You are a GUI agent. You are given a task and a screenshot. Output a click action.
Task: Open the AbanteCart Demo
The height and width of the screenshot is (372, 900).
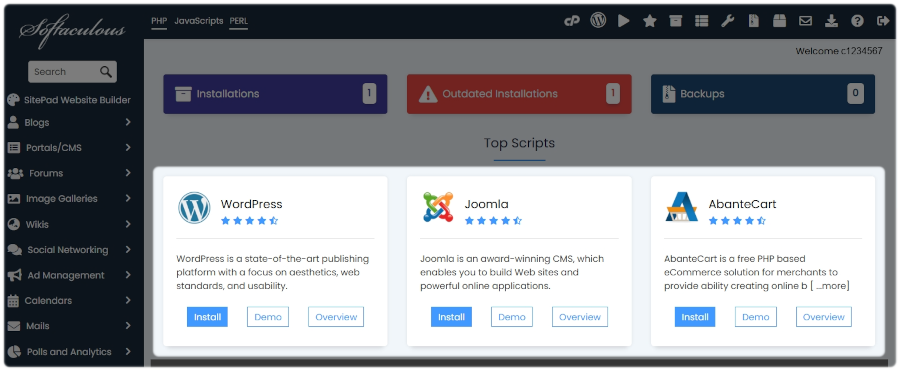pos(756,317)
